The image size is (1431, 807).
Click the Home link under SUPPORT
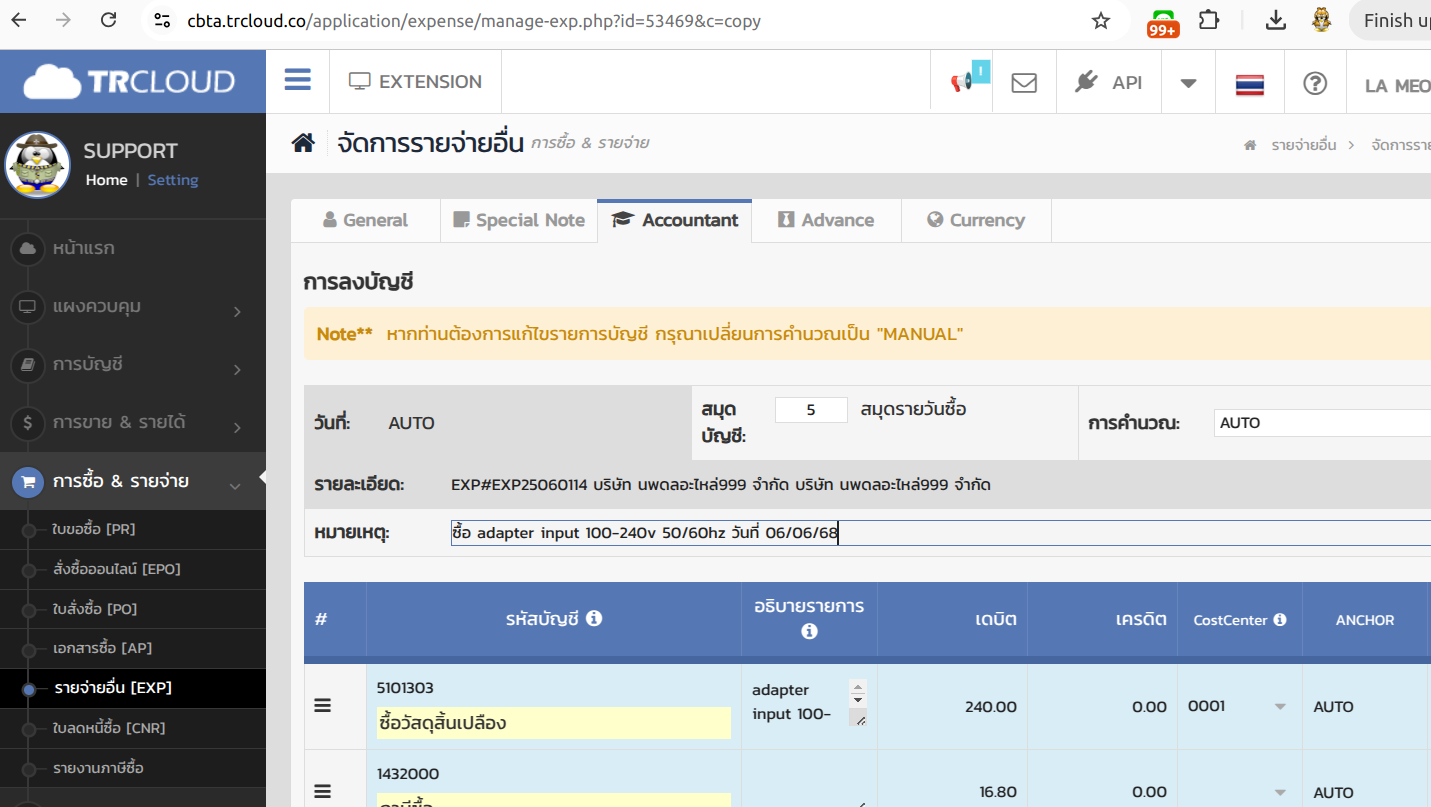106,180
